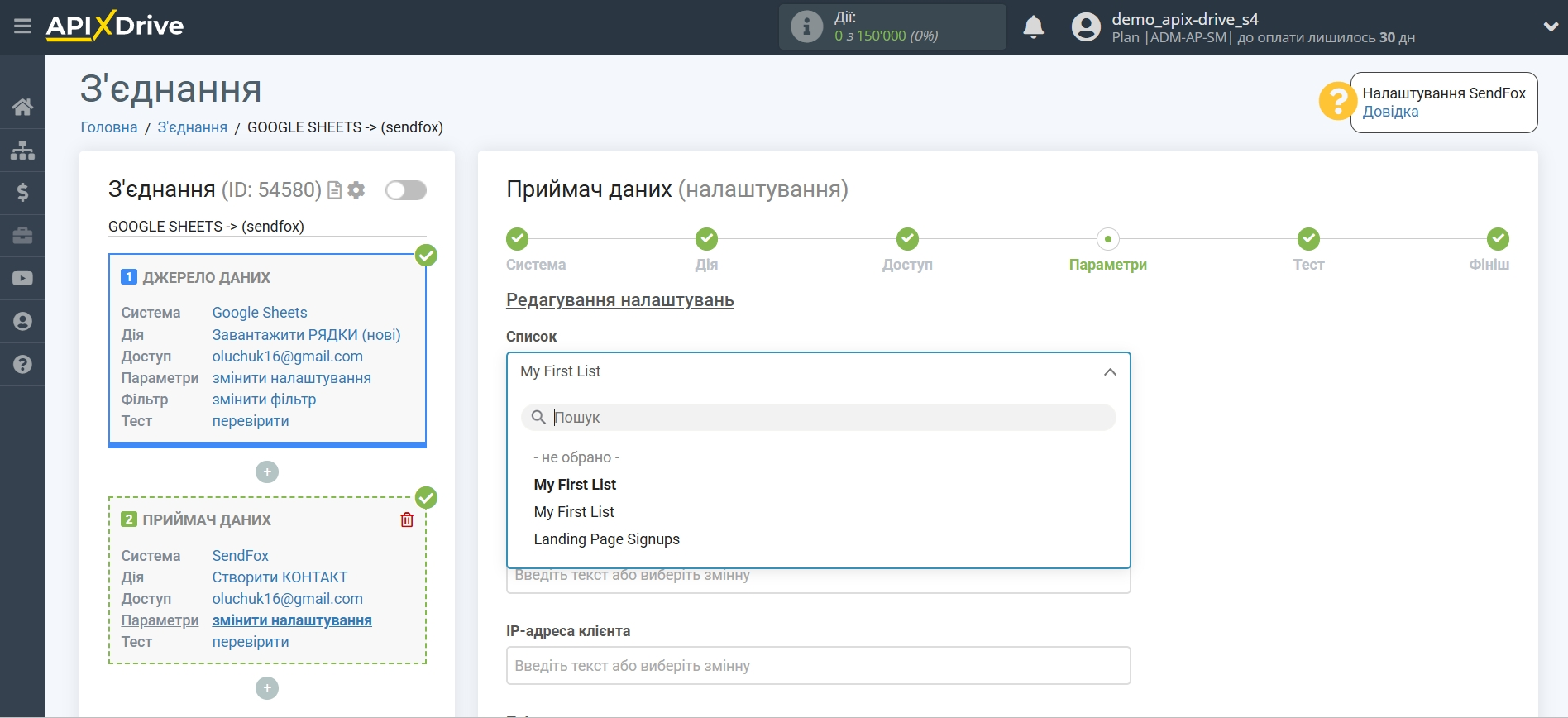Open the help question sidebar icon

point(22,365)
